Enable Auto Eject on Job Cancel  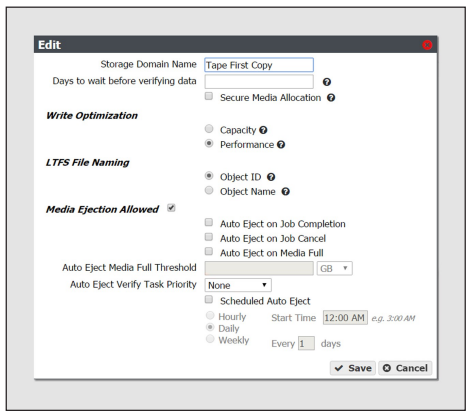point(209,237)
